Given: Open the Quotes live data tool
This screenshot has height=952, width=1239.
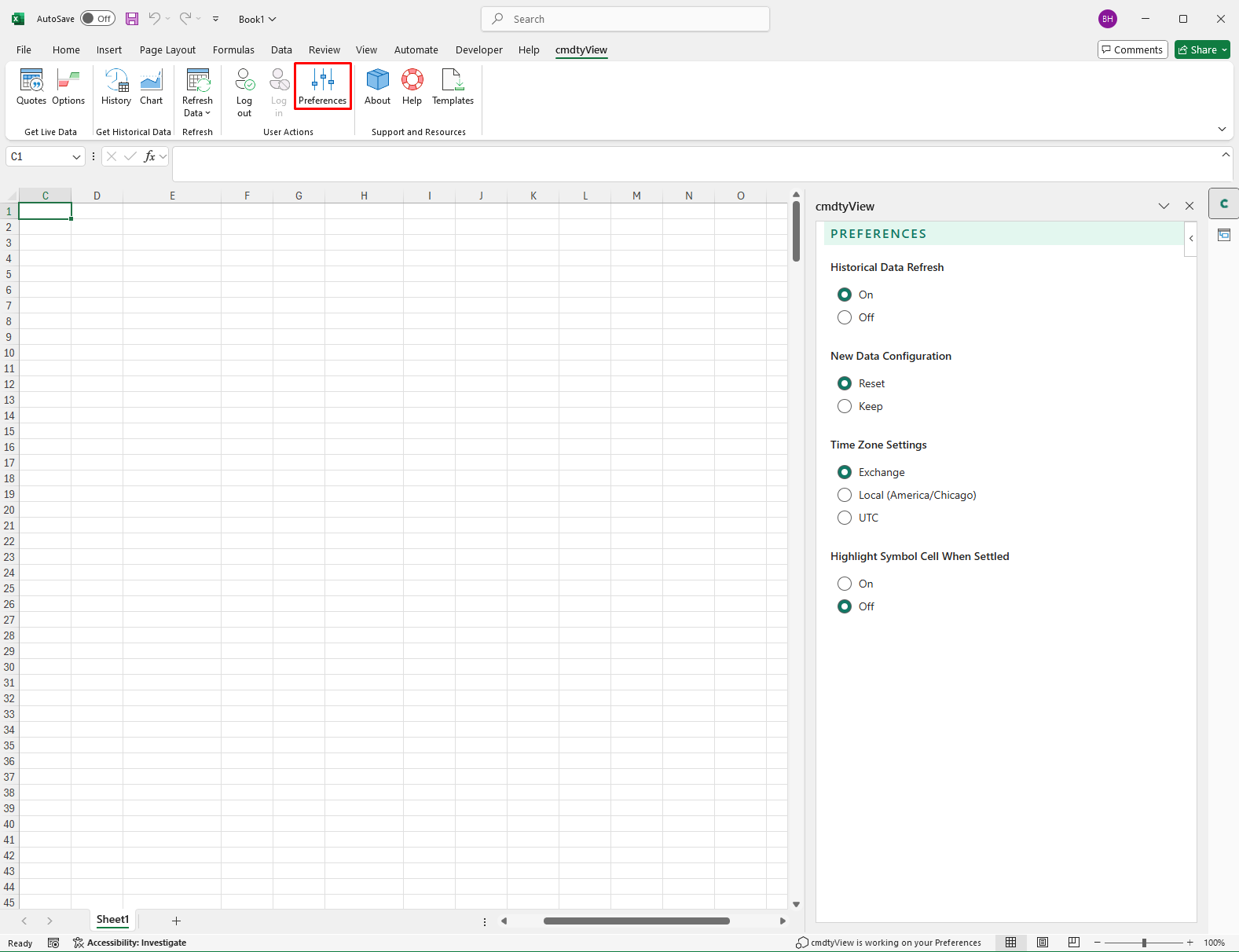Looking at the screenshot, I should click(x=31, y=87).
